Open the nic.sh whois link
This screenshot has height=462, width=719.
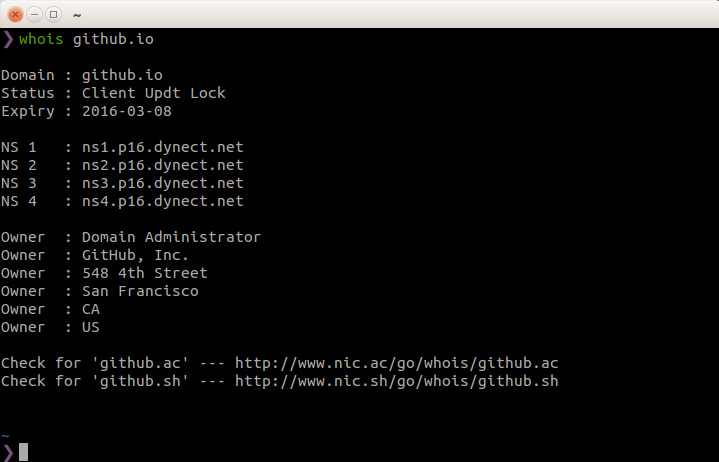pos(396,381)
